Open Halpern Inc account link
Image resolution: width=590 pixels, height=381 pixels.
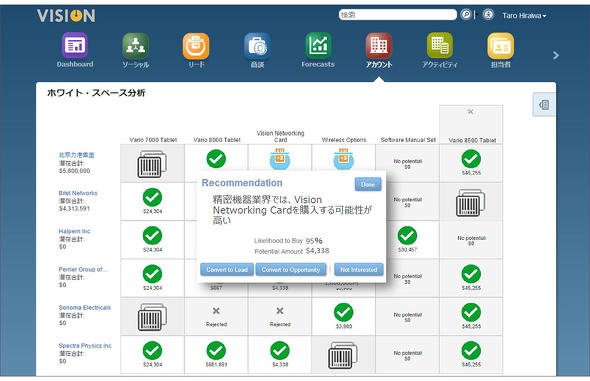point(75,231)
